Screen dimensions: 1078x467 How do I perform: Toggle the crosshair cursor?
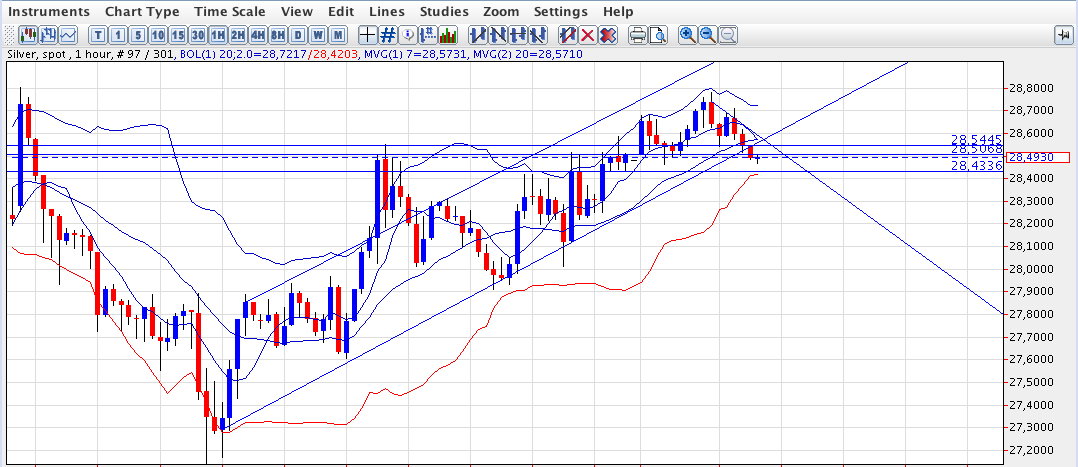click(367, 35)
